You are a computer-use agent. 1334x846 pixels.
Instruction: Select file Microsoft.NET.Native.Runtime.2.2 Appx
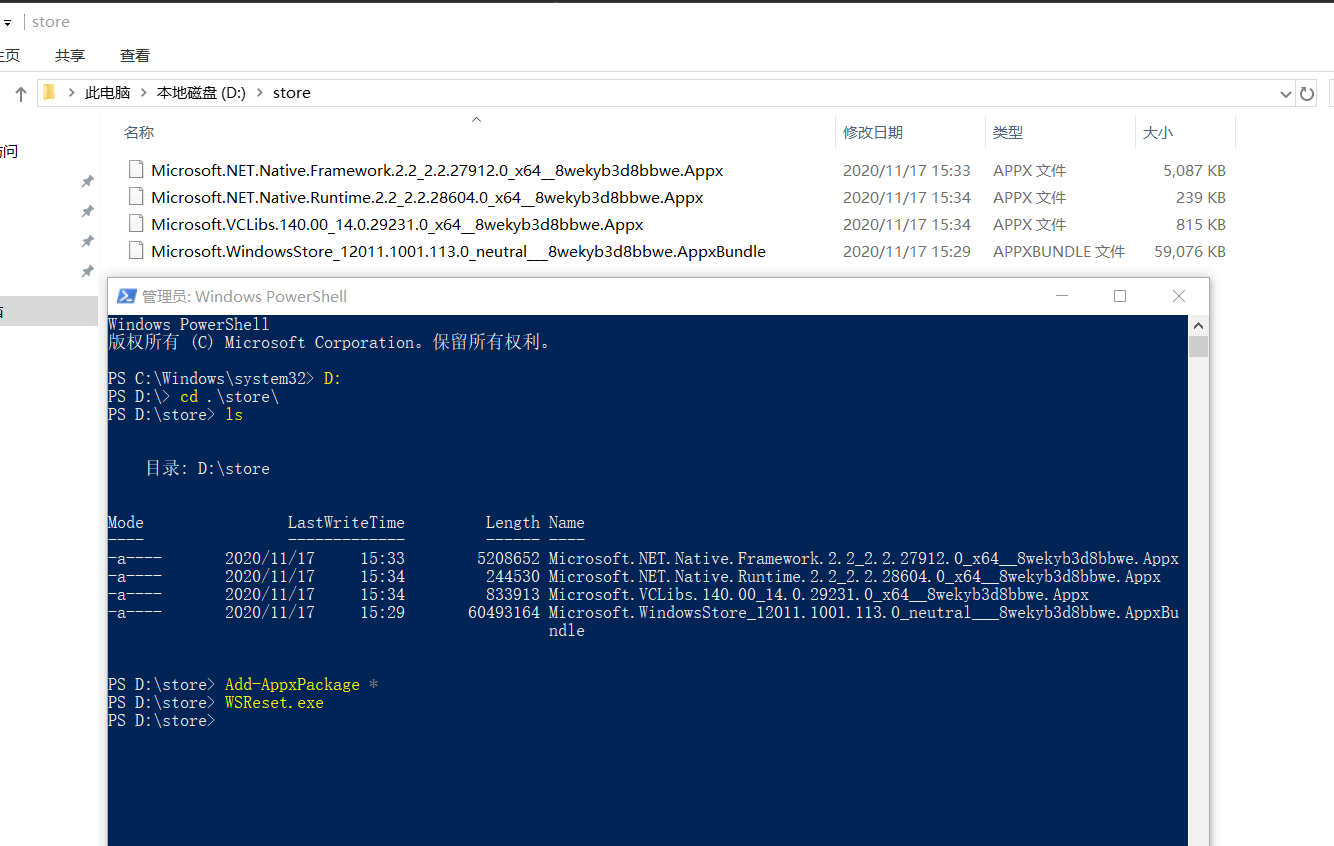(427, 197)
